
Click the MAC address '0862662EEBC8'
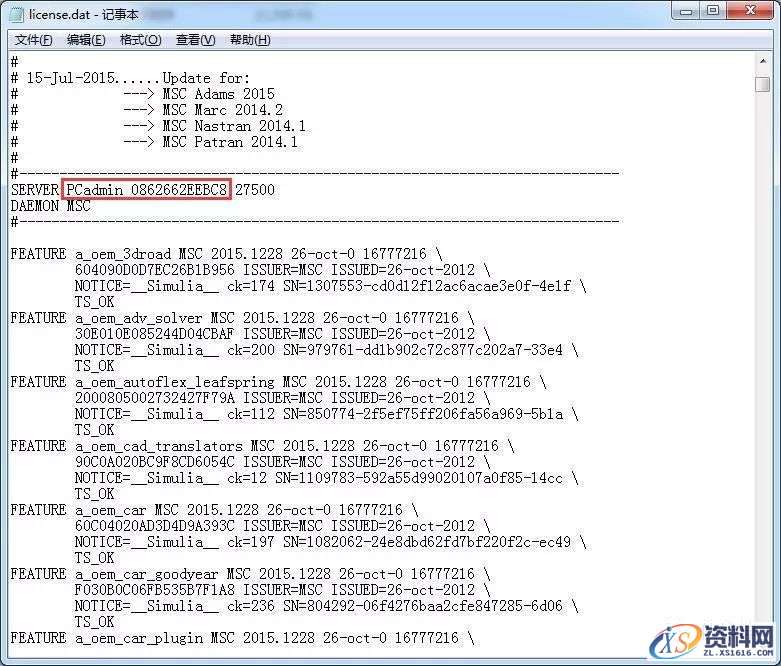[x=179, y=190]
